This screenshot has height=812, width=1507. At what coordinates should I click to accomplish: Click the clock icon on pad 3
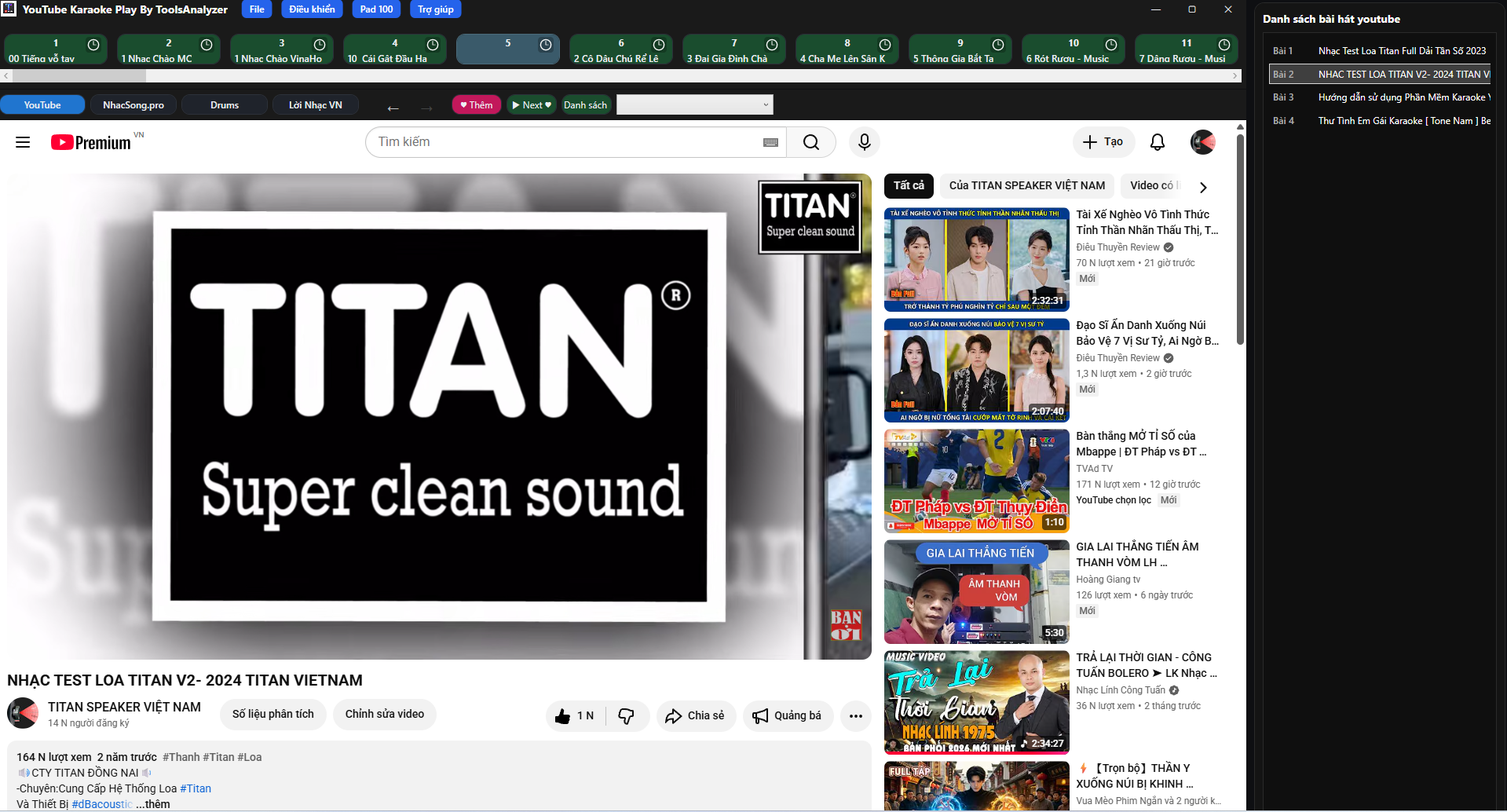pyautogui.click(x=320, y=45)
